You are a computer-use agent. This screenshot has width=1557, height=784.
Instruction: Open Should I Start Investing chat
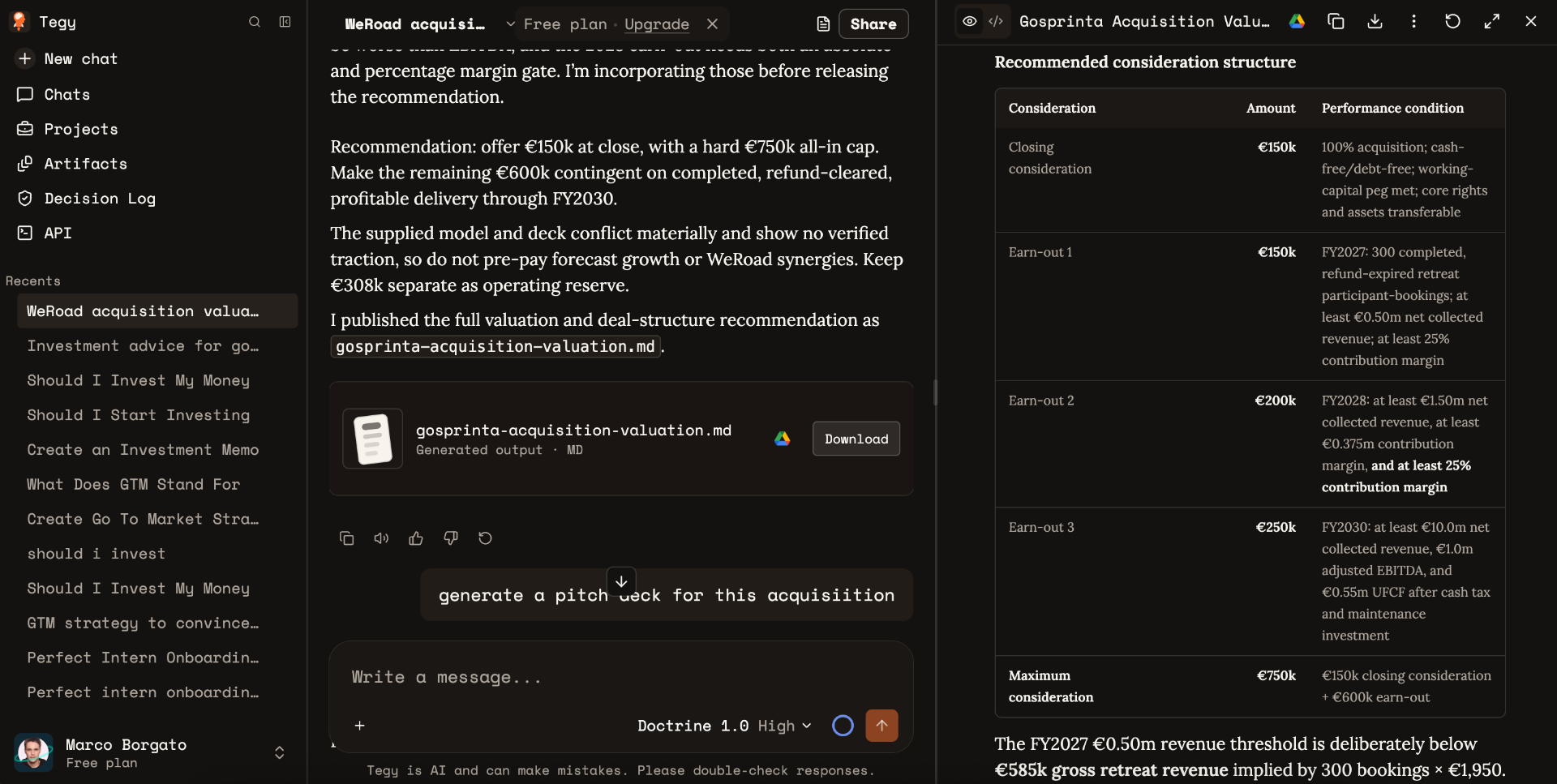tap(157, 415)
